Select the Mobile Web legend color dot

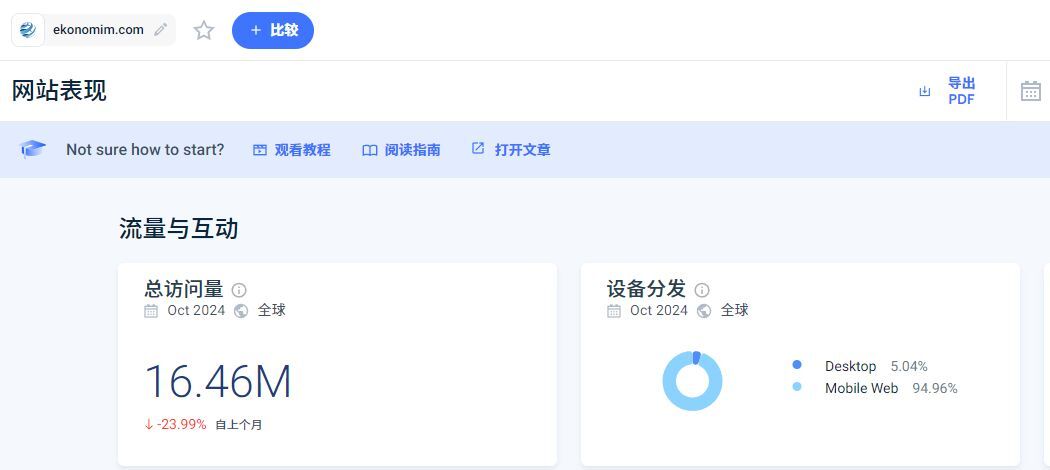coord(796,386)
